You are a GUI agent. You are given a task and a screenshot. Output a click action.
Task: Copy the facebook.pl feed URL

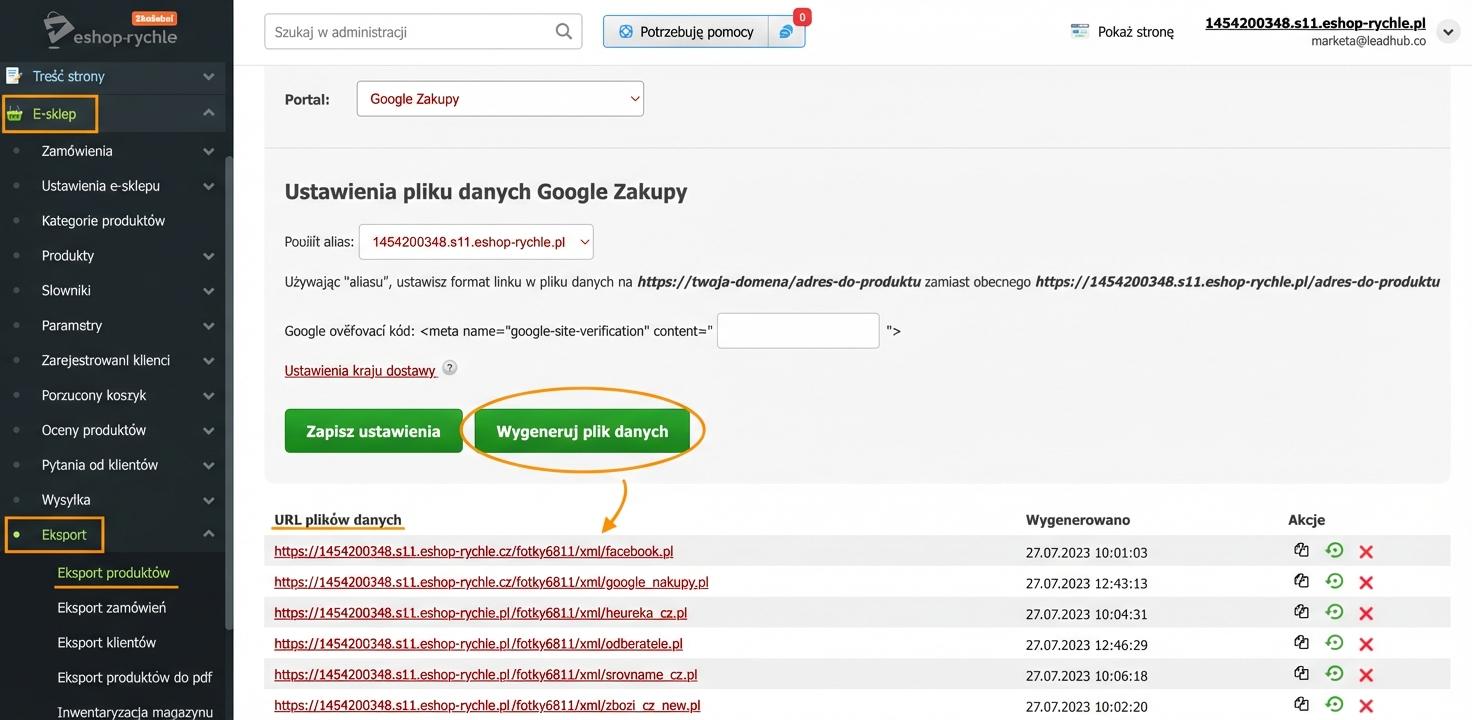point(1301,550)
